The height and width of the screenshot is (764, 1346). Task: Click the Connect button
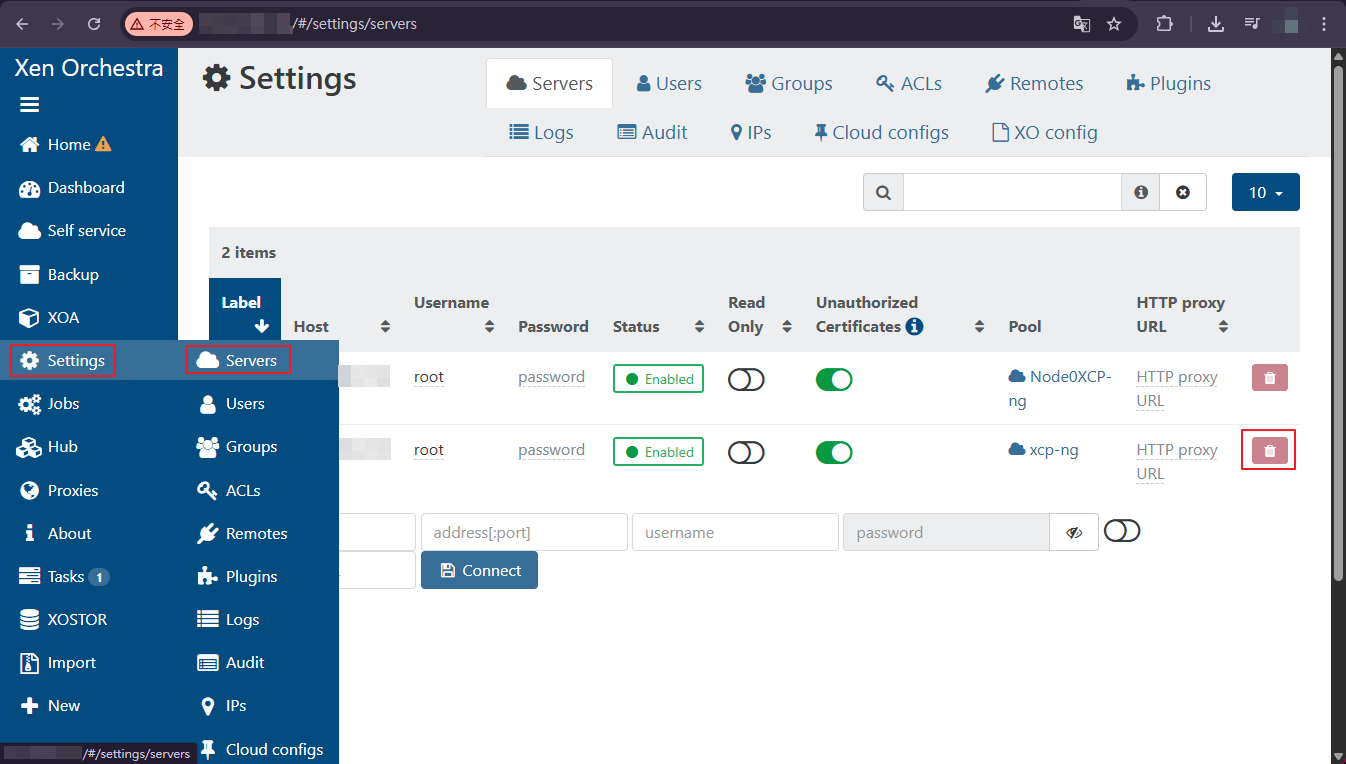(479, 570)
